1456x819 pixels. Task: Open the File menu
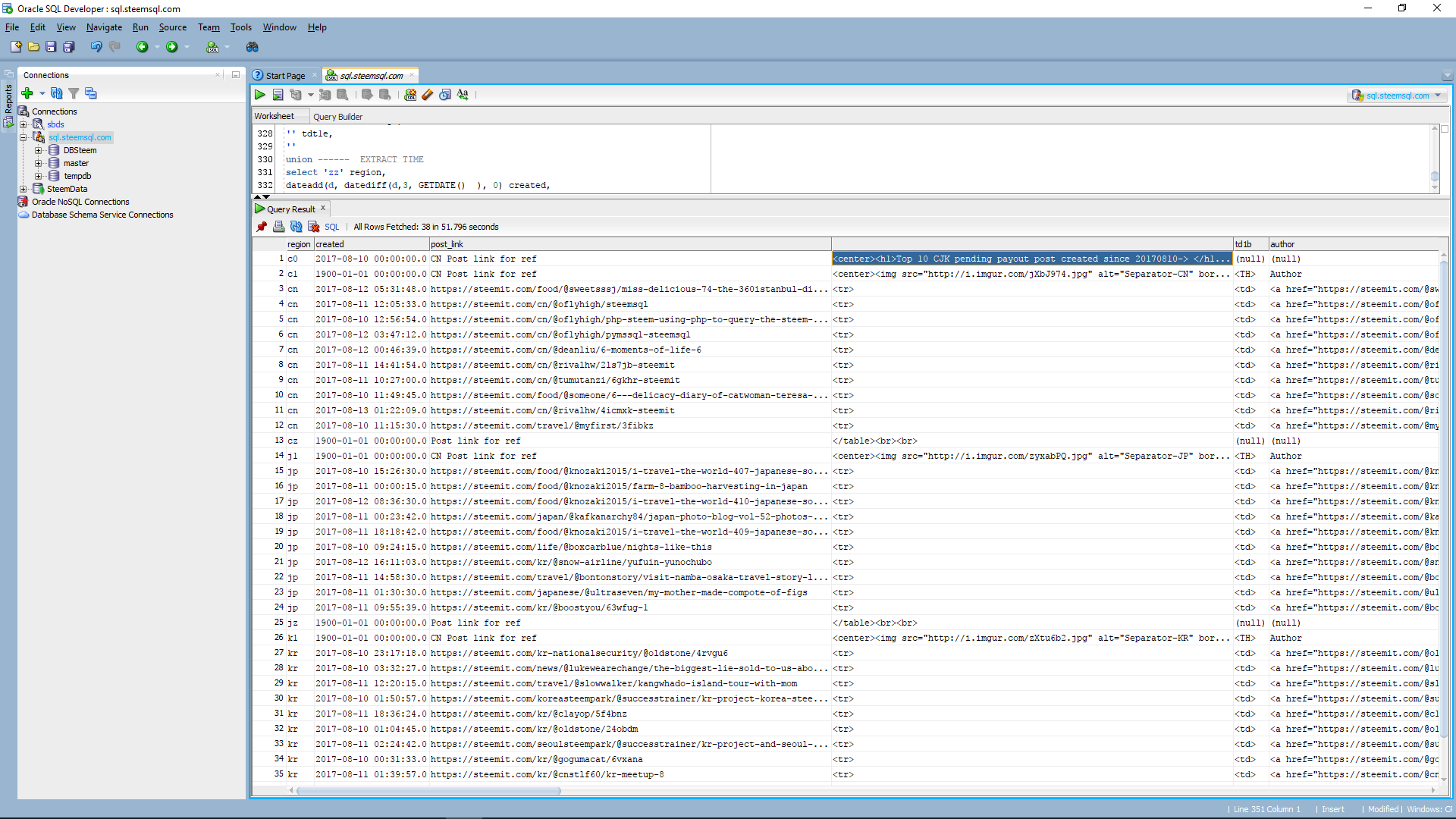pos(12,27)
